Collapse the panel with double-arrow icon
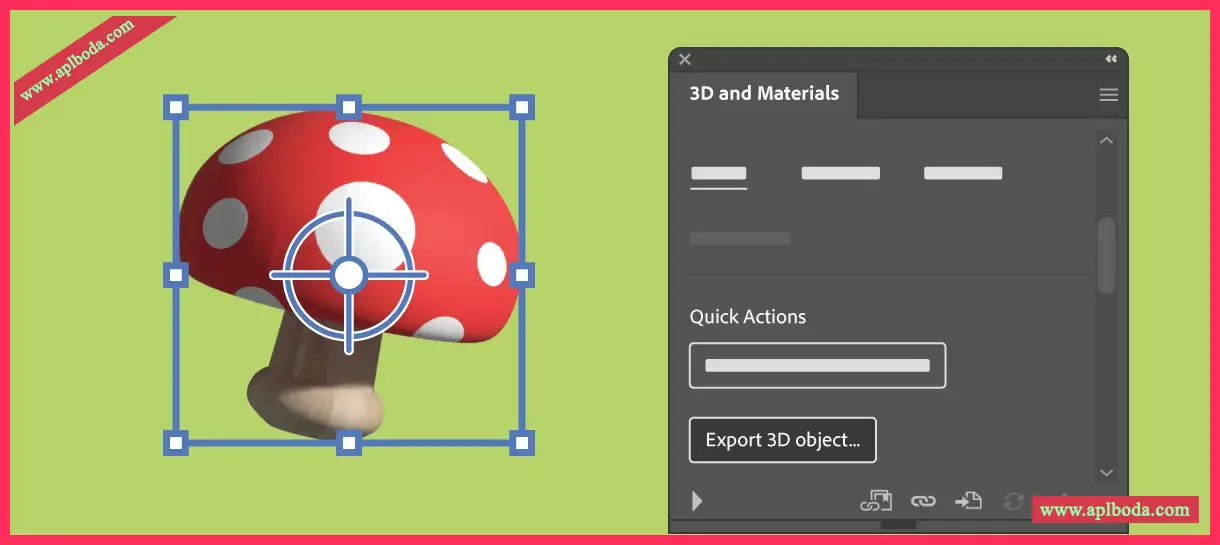 [x=1110, y=59]
